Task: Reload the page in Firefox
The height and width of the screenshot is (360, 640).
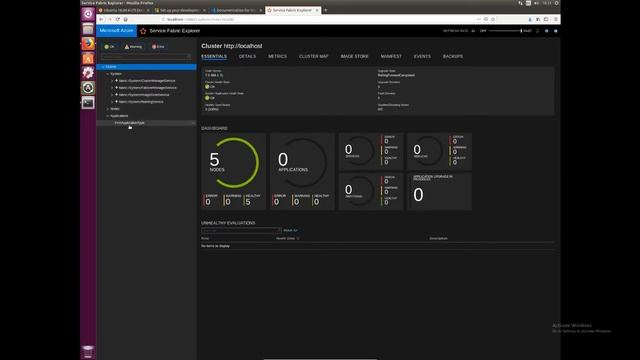Action: (118, 19)
